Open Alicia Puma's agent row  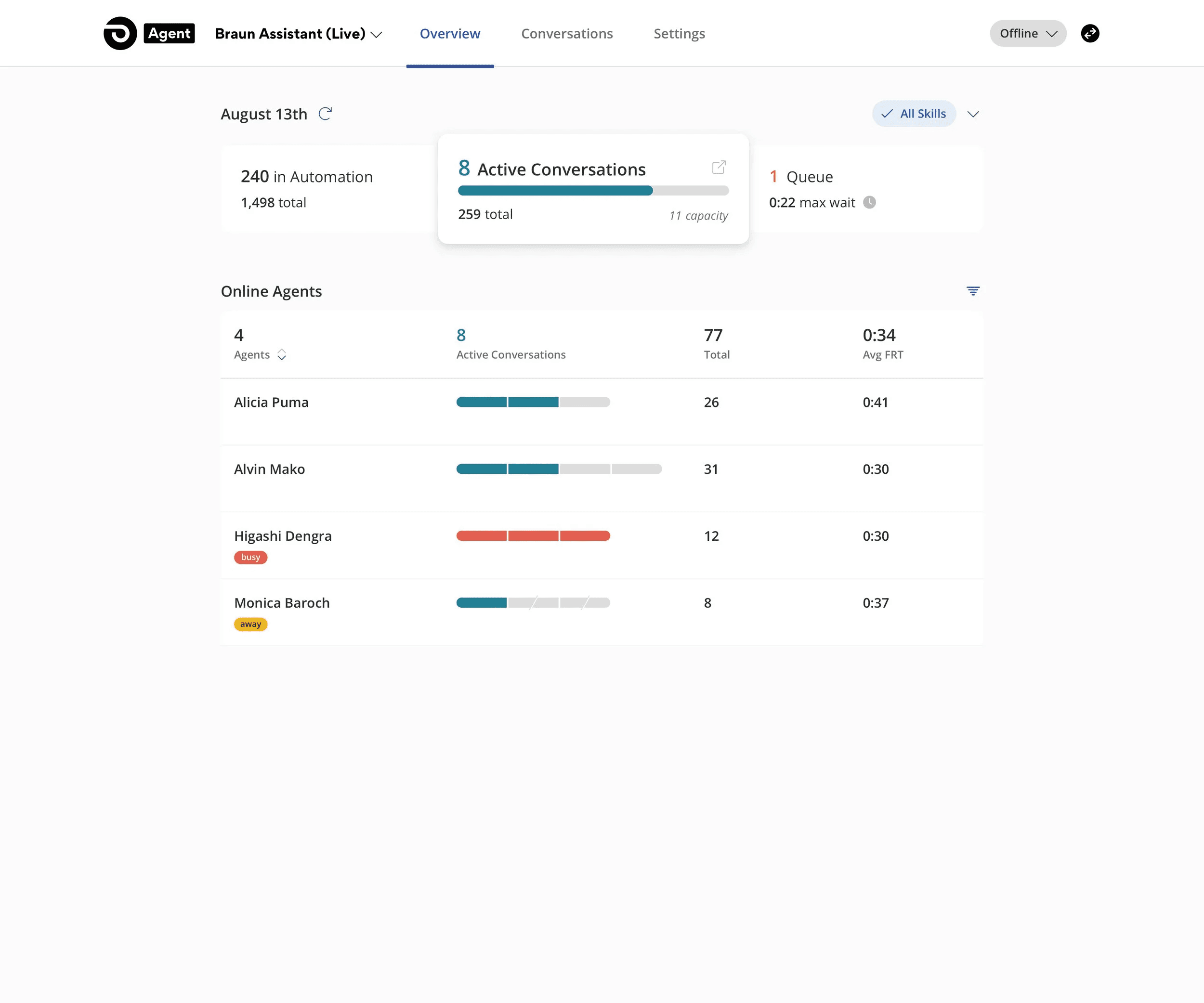coord(271,403)
